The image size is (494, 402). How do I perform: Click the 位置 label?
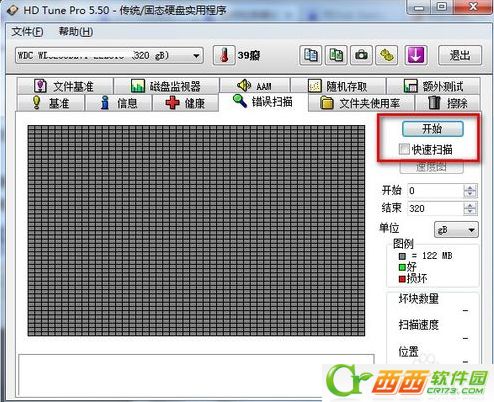point(408,351)
